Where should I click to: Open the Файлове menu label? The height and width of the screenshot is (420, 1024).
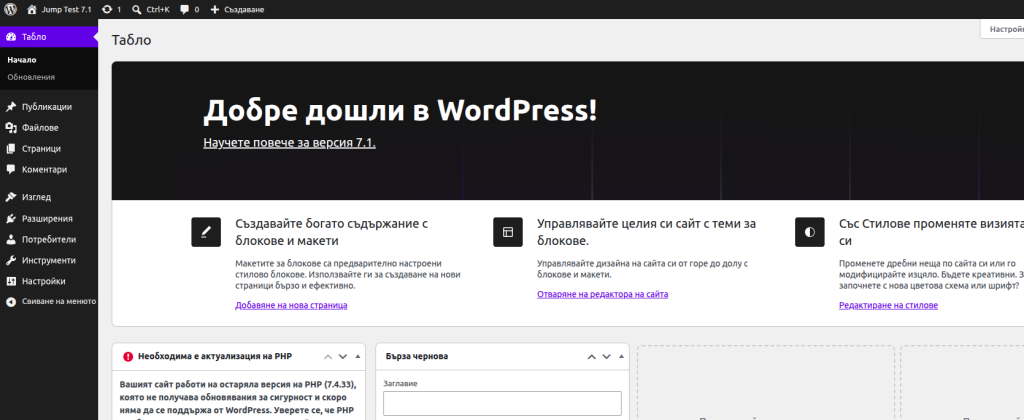(40, 128)
